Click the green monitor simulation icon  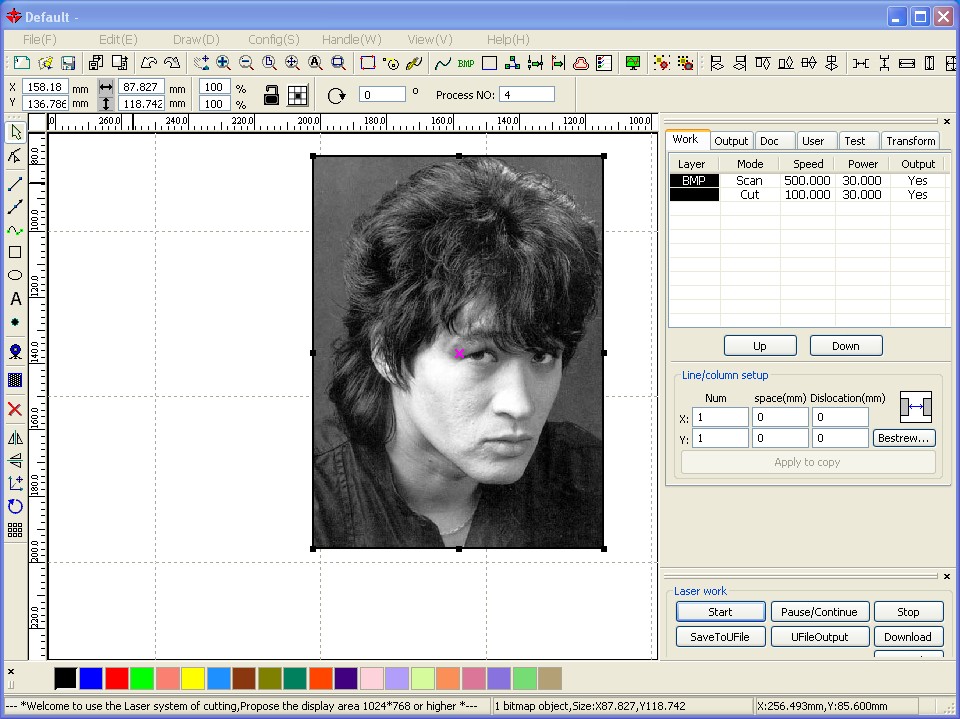tap(632, 63)
